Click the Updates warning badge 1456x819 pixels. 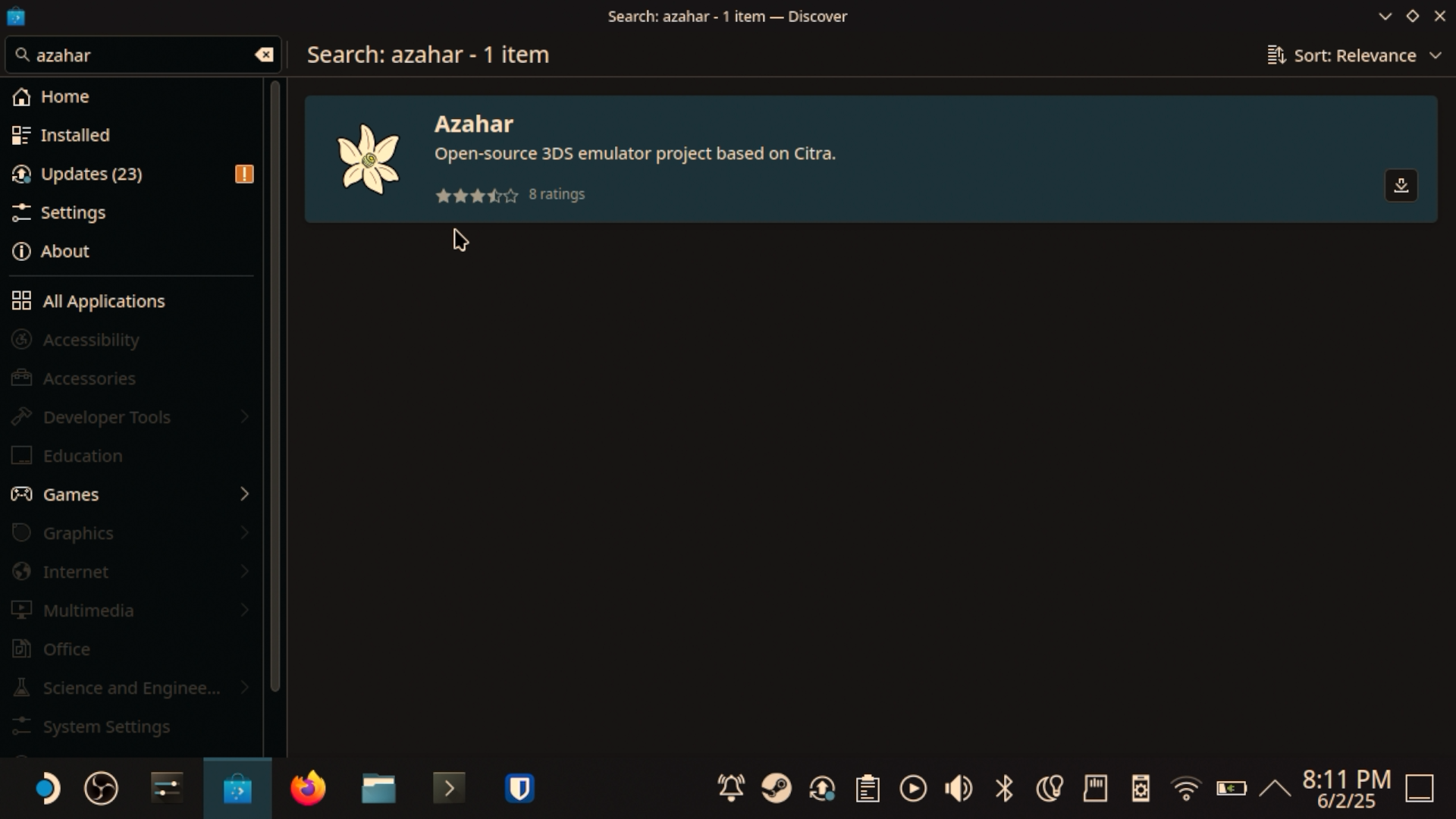click(244, 174)
